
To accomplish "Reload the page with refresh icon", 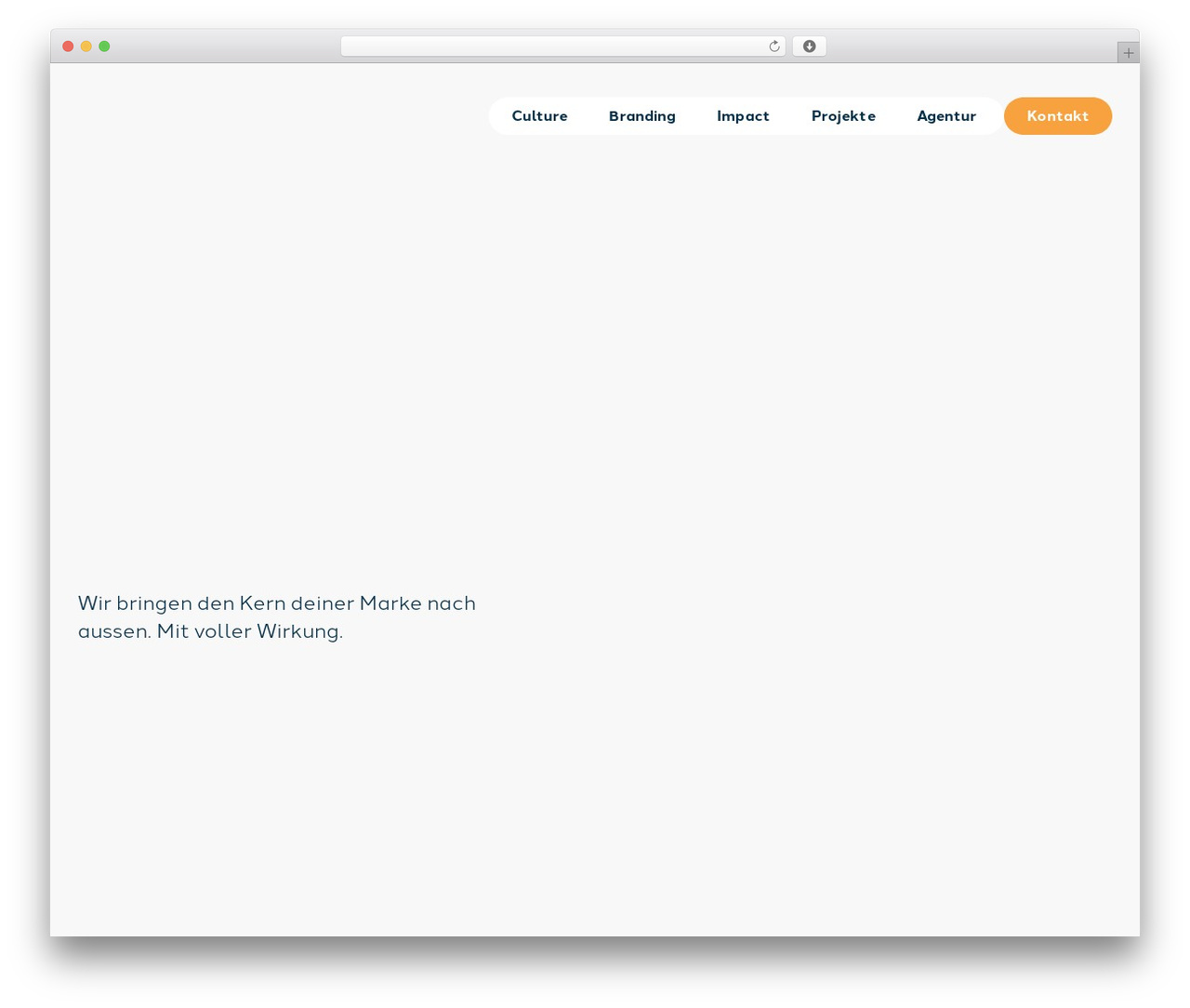I will (x=774, y=46).
